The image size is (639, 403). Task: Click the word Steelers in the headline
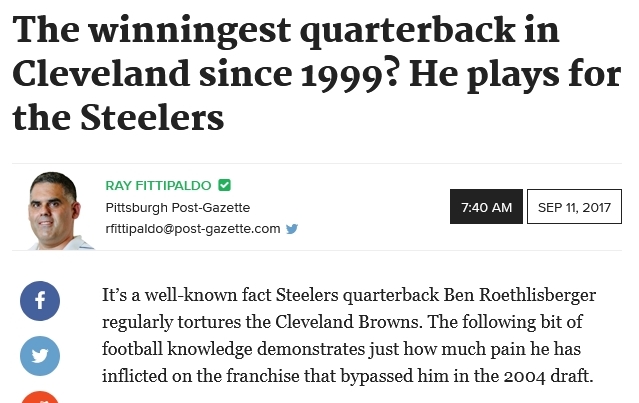pos(152,117)
